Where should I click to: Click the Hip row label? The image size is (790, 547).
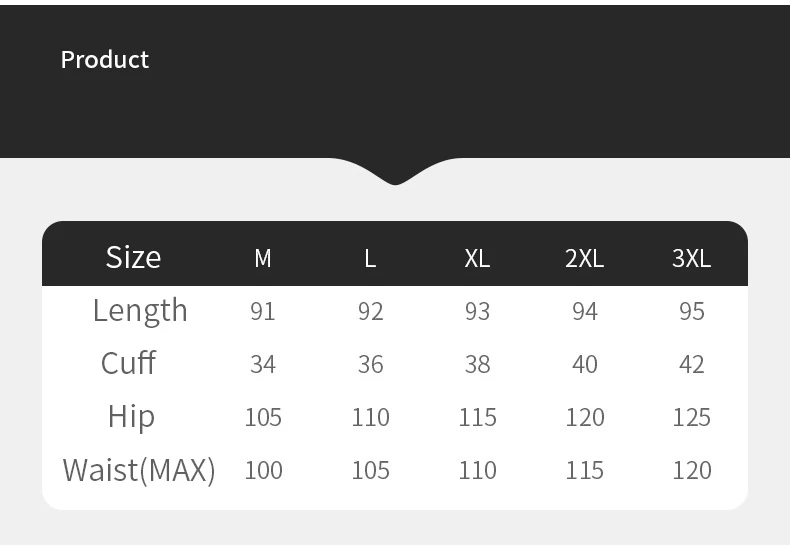[131, 416]
